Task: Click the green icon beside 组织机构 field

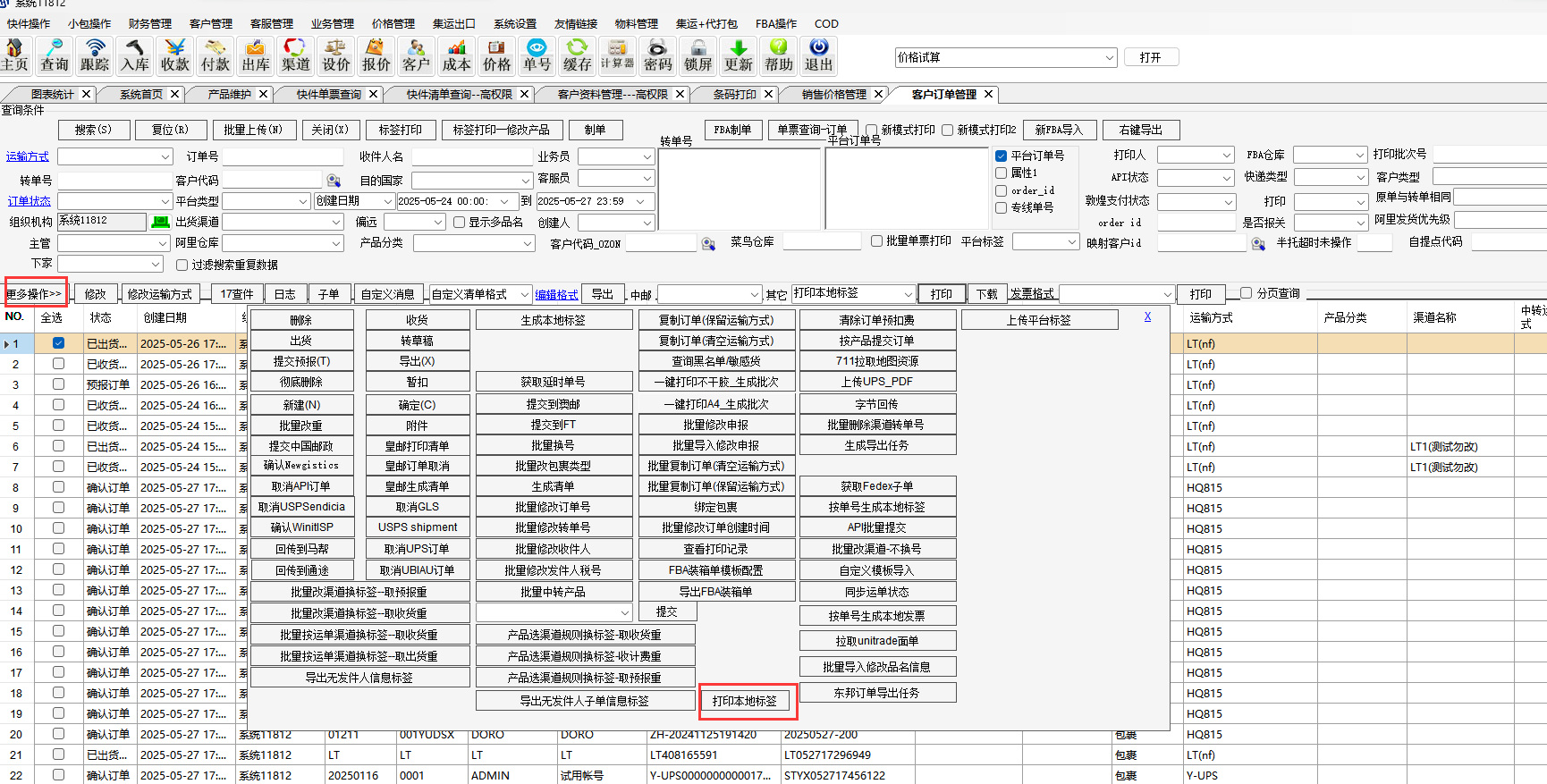Action: 161,222
